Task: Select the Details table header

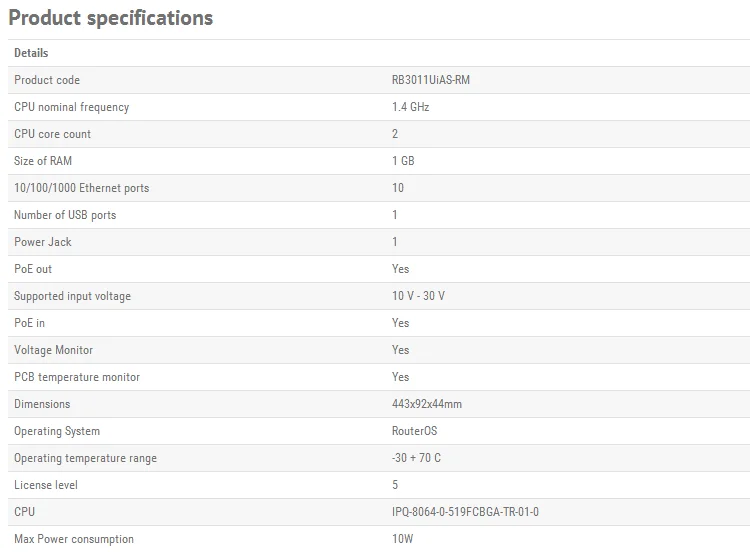Action: pos(31,53)
